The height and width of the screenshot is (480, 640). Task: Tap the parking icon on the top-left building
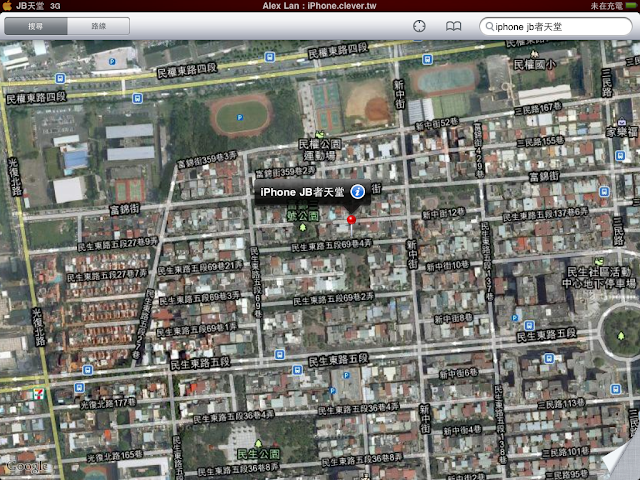coord(112,62)
